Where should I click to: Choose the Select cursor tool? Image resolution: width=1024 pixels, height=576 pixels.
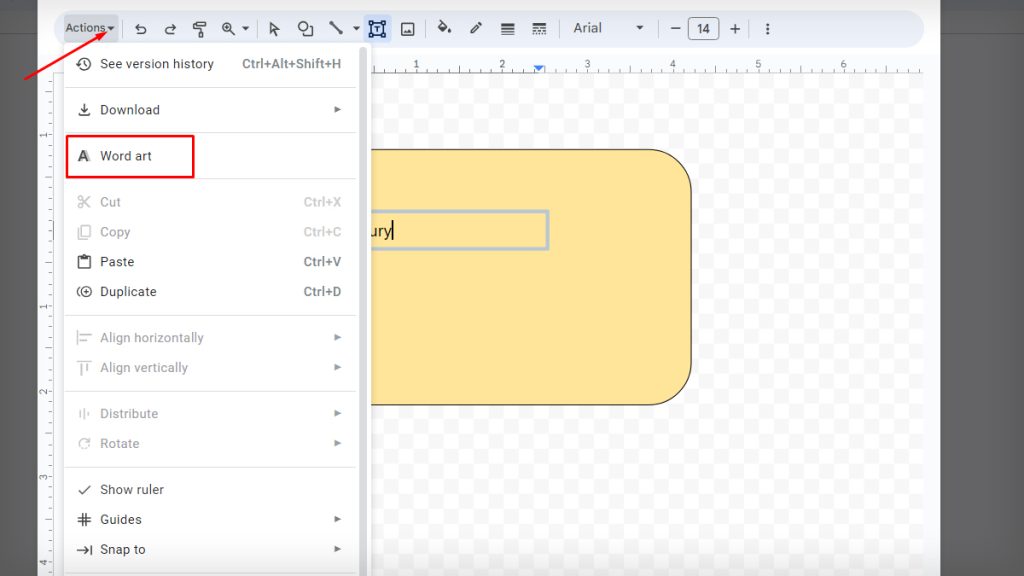[x=275, y=28]
